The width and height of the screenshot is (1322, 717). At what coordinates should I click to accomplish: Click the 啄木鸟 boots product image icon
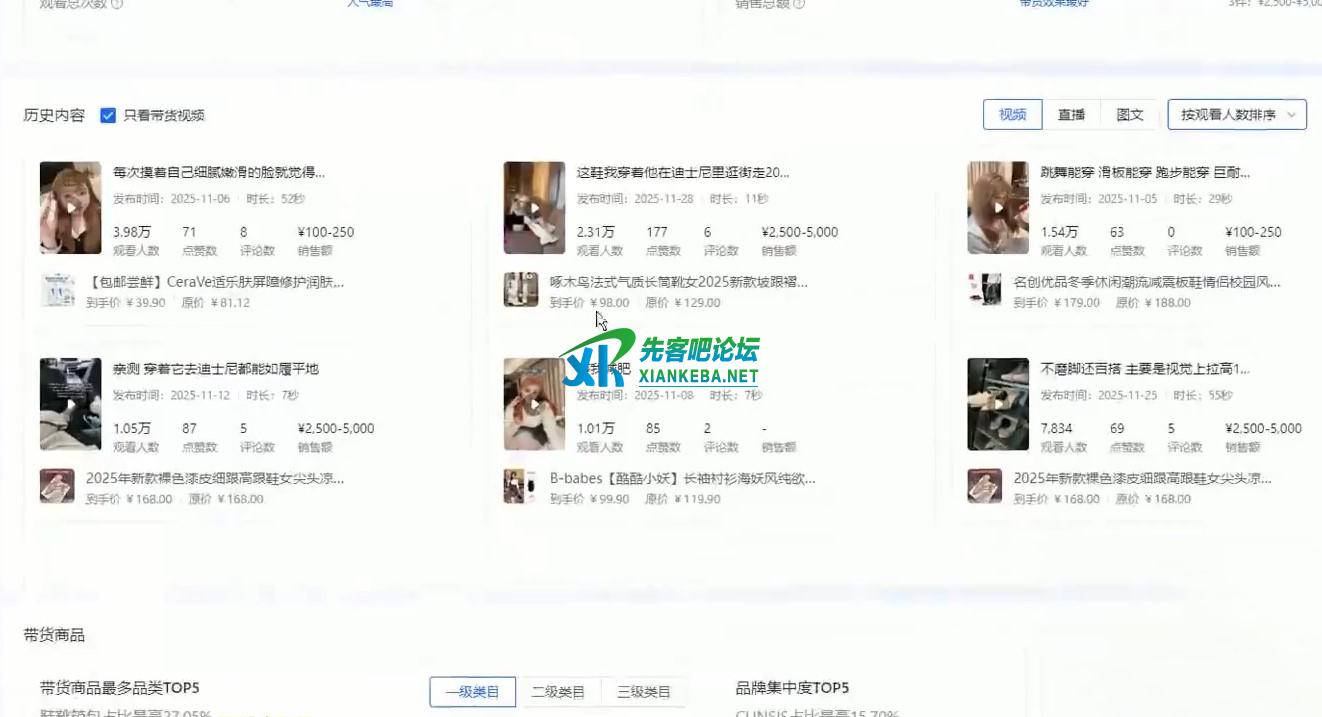click(x=521, y=290)
